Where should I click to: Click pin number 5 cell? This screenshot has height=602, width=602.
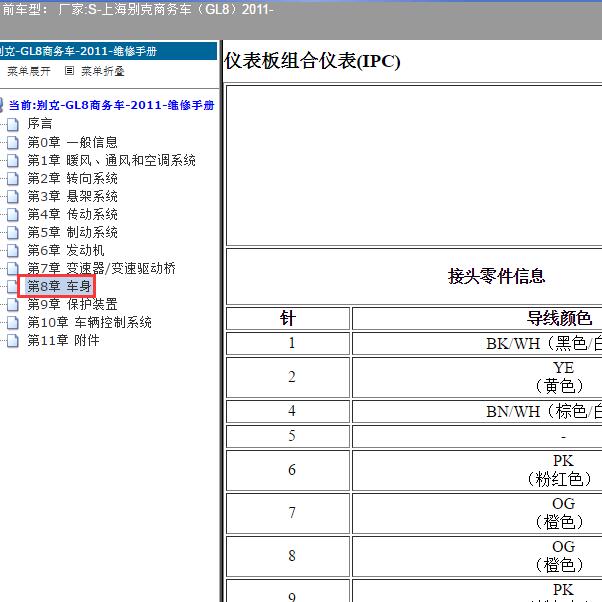pos(288,436)
